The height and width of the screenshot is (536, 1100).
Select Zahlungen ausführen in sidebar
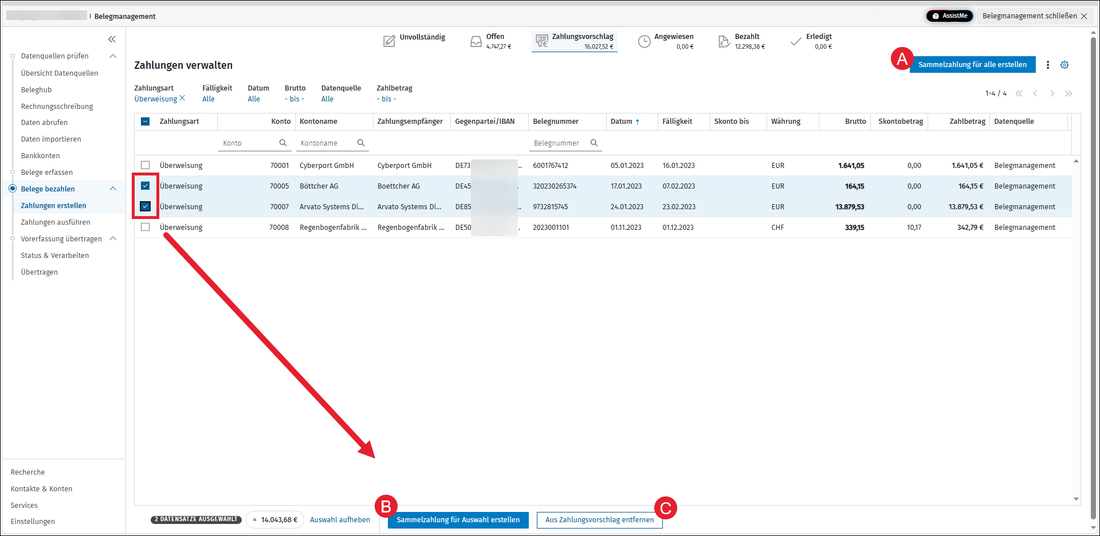tap(55, 222)
